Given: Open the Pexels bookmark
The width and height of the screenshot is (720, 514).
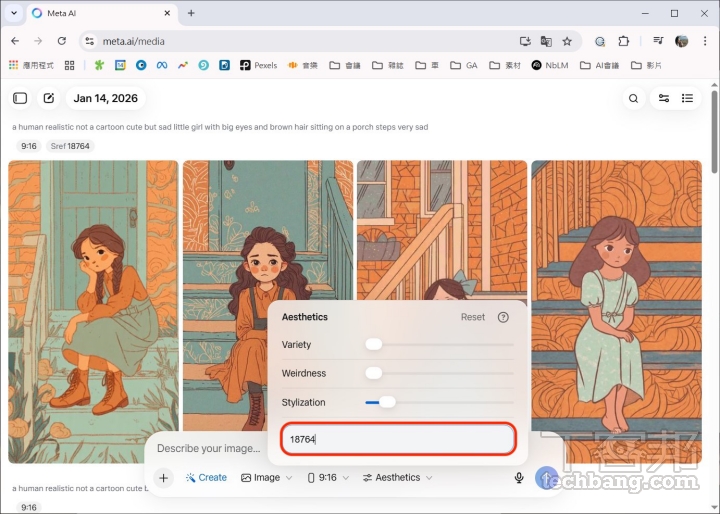Looking at the screenshot, I should point(258,65).
